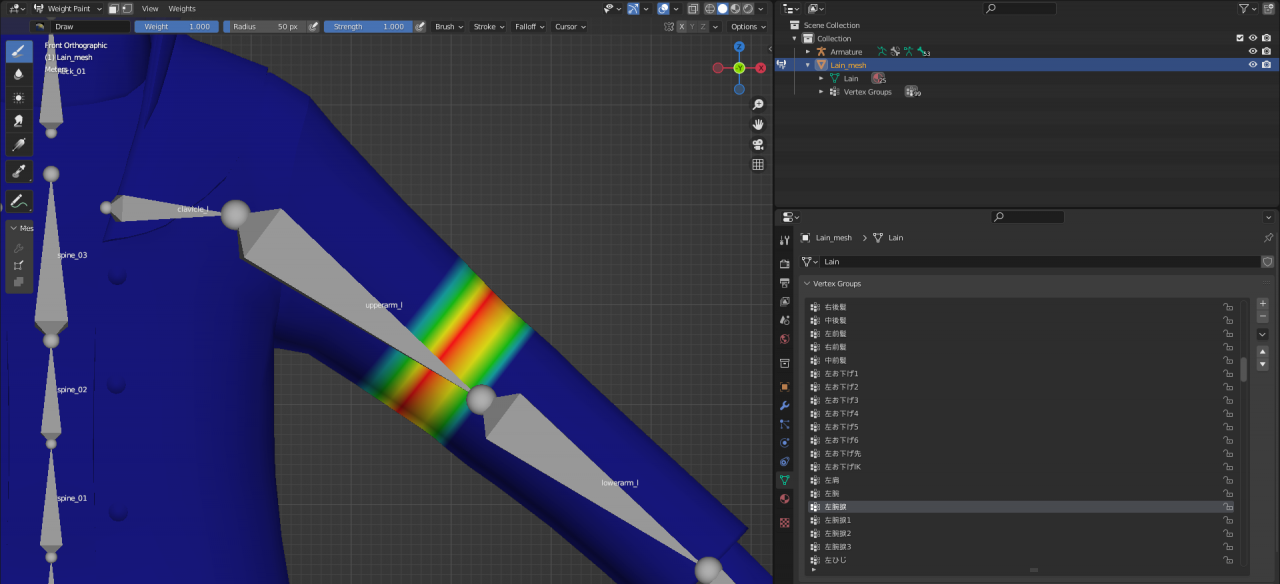
Task: Click the pan hand icon in viewport
Action: [x=758, y=124]
